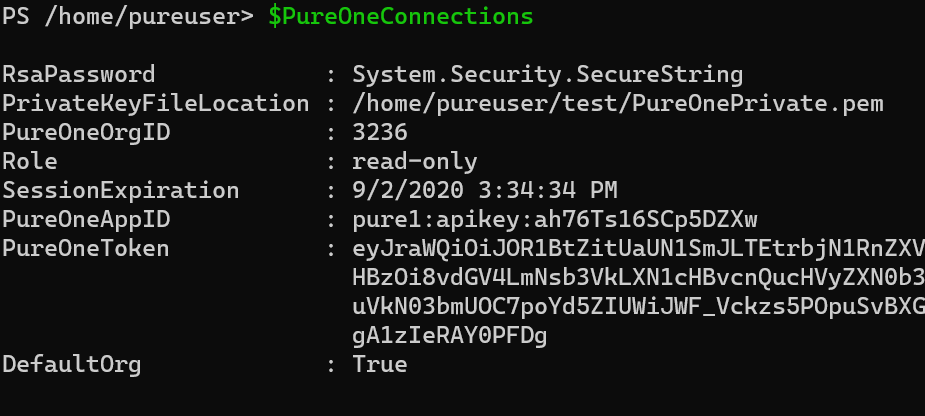This screenshot has width=925, height=416.
Task: Click the PureOneAppID property label
Action: point(86,220)
